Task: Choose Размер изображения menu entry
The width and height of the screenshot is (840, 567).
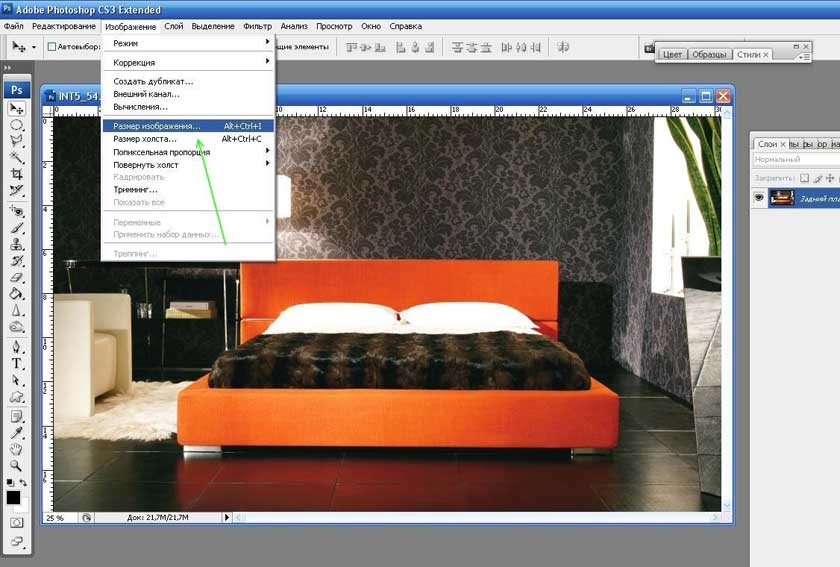Action: (157, 126)
